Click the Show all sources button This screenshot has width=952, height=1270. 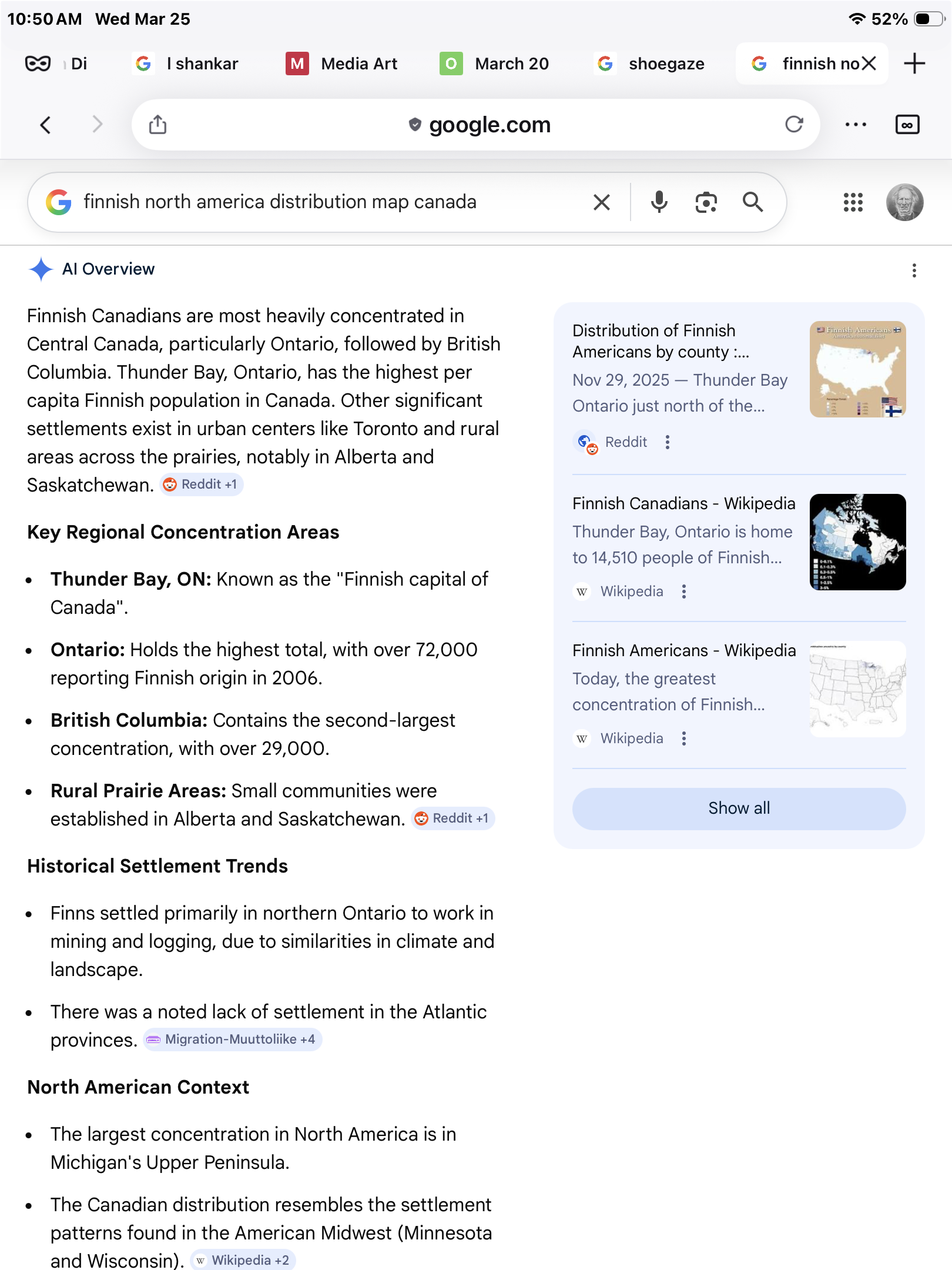[739, 808]
